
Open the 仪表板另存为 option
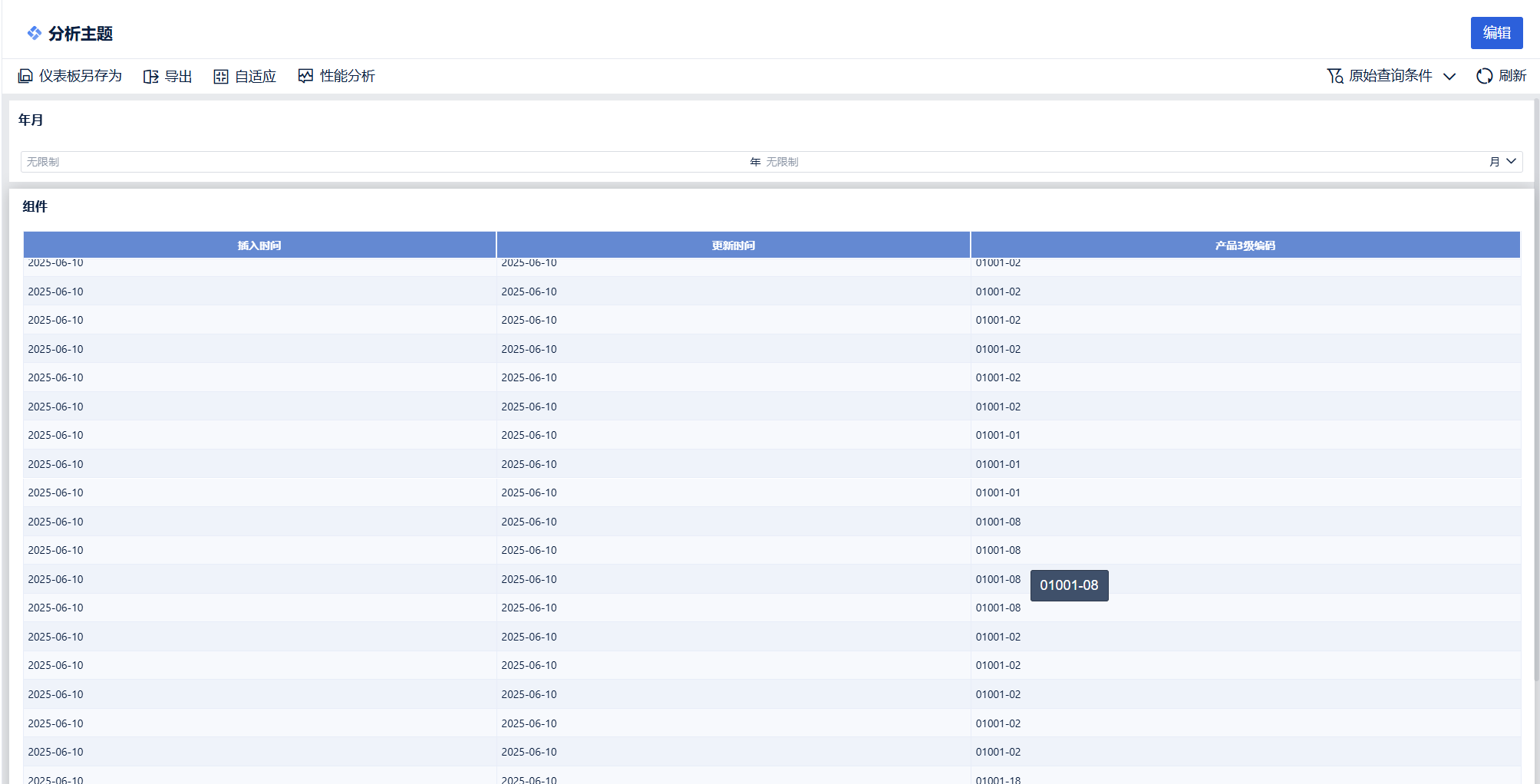pos(80,76)
